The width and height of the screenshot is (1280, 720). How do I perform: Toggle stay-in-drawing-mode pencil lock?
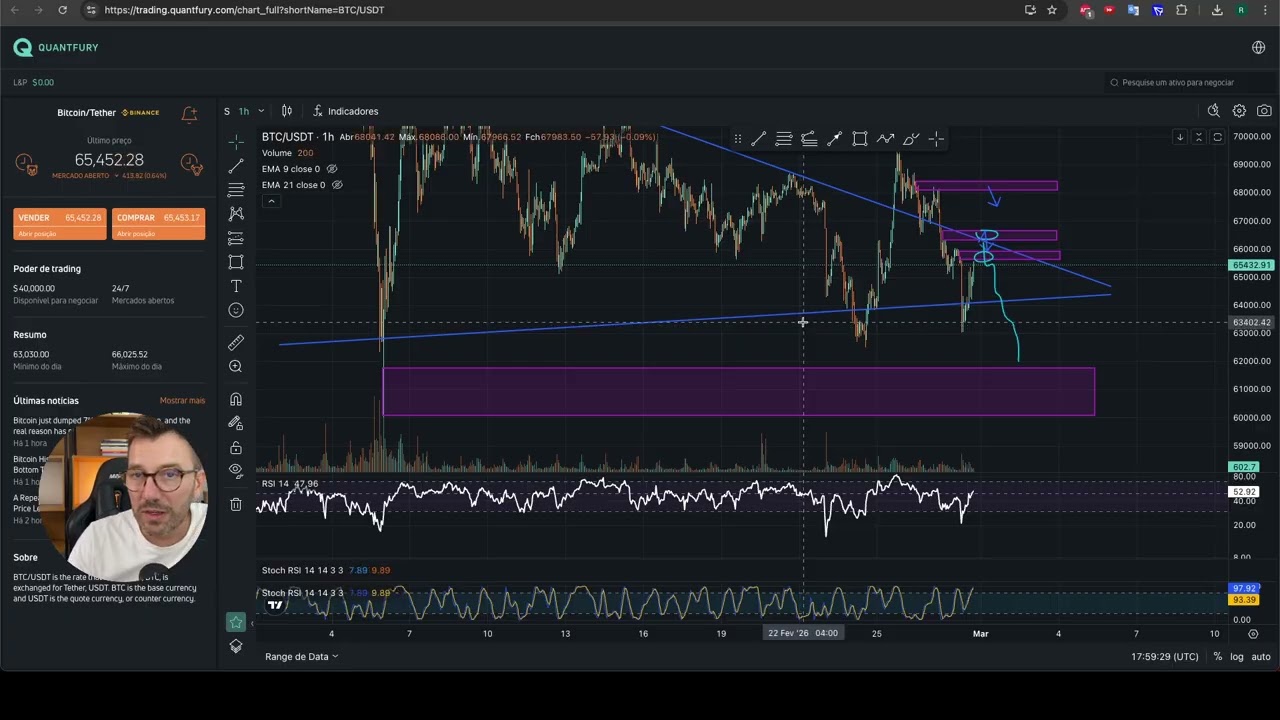236,423
